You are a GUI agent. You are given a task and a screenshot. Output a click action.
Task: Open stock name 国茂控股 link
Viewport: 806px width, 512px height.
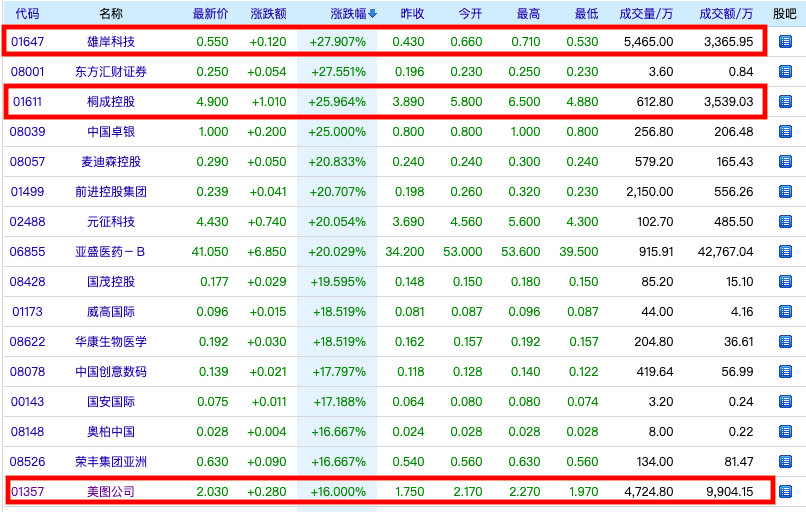pyautogui.click(x=111, y=281)
